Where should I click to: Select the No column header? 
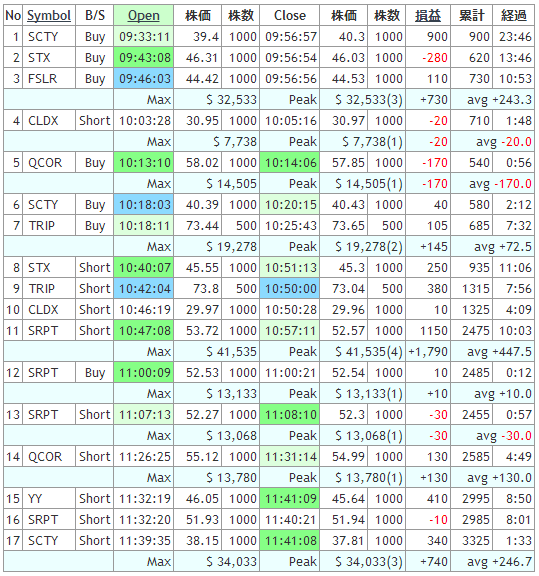click(x=13, y=16)
